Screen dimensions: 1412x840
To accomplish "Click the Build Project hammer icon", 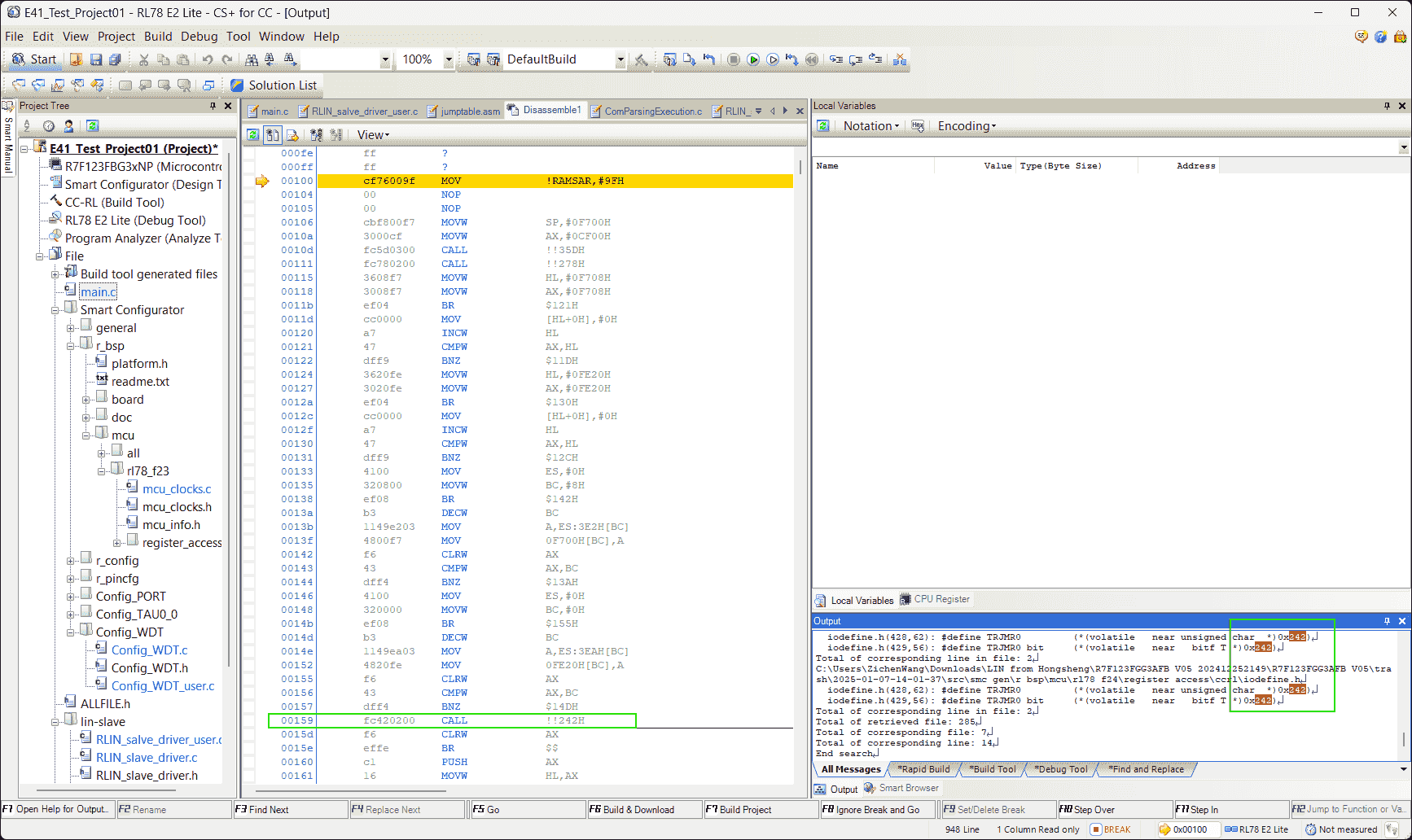I will [642, 59].
